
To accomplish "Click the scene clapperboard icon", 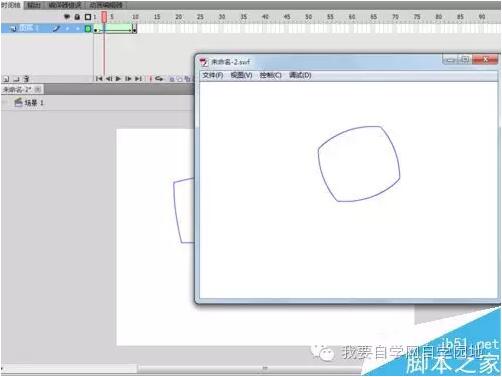I will click(18, 103).
